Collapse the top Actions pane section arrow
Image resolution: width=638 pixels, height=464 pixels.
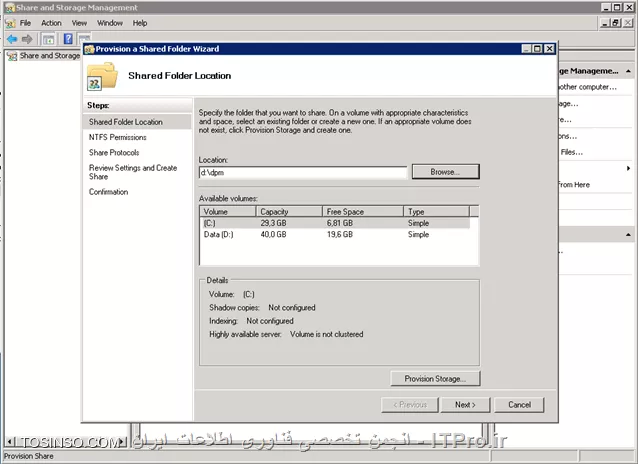[x=629, y=71]
